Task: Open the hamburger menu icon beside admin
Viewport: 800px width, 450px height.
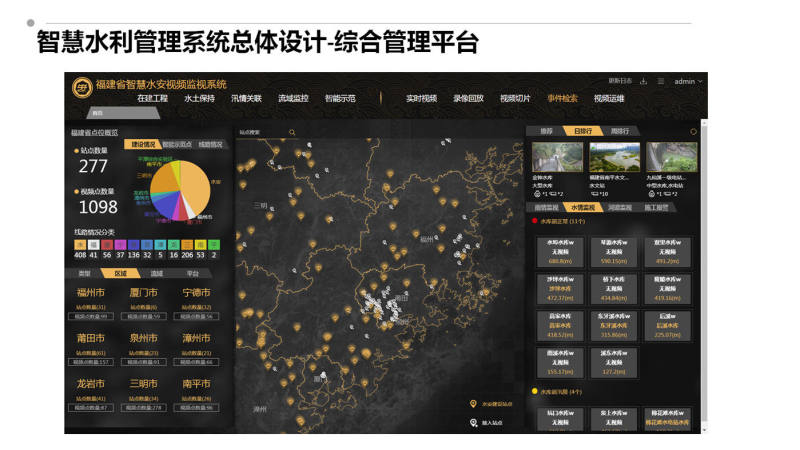Action: (661, 81)
